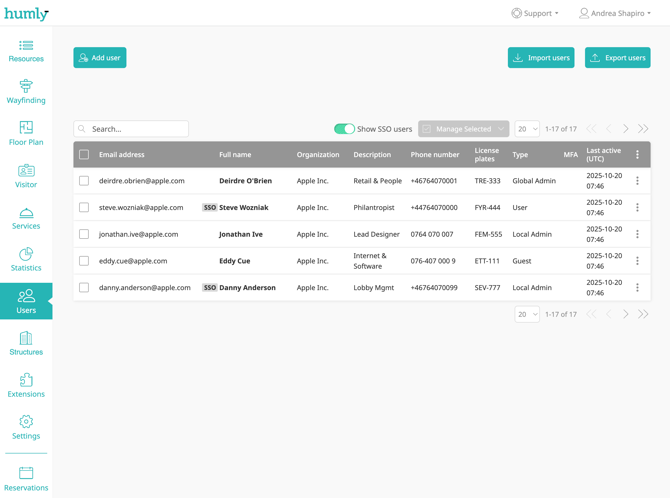Toggle the Show SSO users switch
The height and width of the screenshot is (498, 670).
[x=344, y=129]
